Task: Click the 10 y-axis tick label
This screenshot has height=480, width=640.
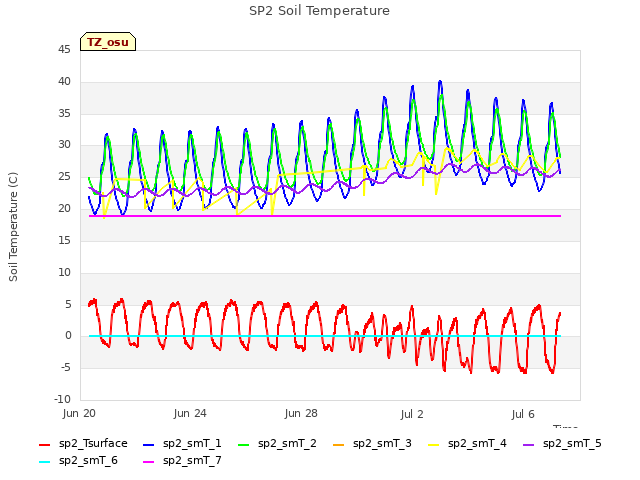Action: coord(64,272)
